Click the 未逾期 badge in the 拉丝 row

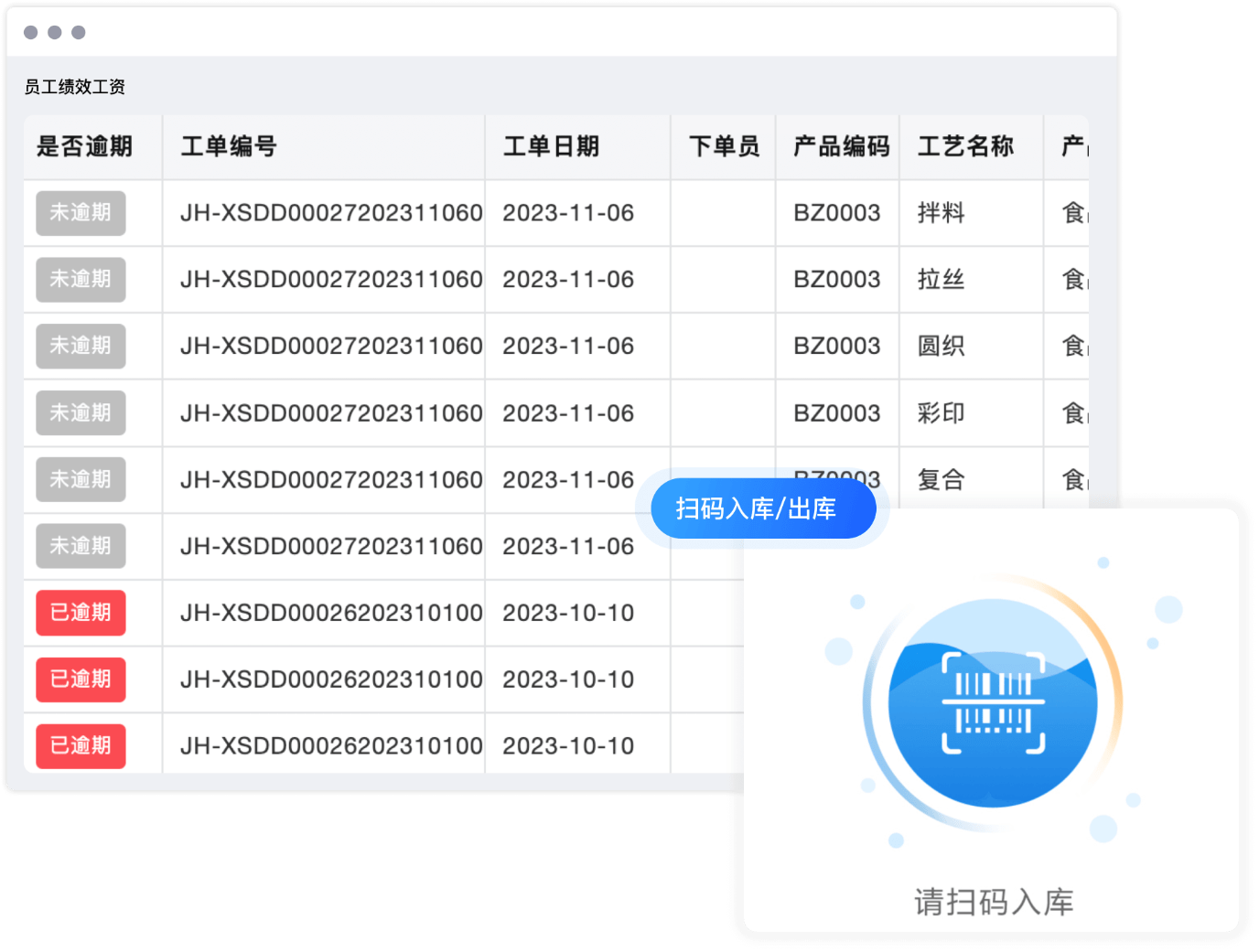coord(81,280)
